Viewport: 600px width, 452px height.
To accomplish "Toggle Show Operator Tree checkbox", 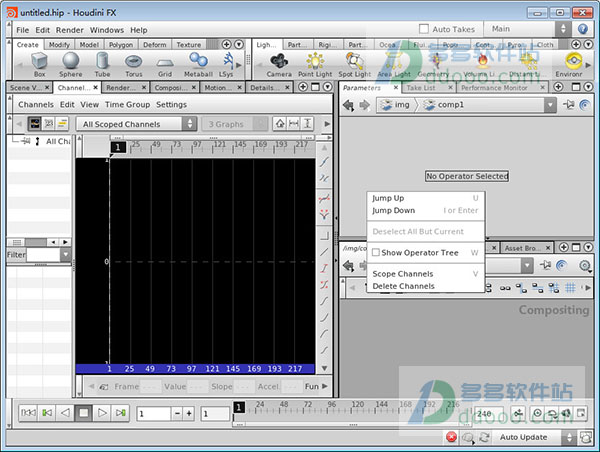I will tap(376, 253).
